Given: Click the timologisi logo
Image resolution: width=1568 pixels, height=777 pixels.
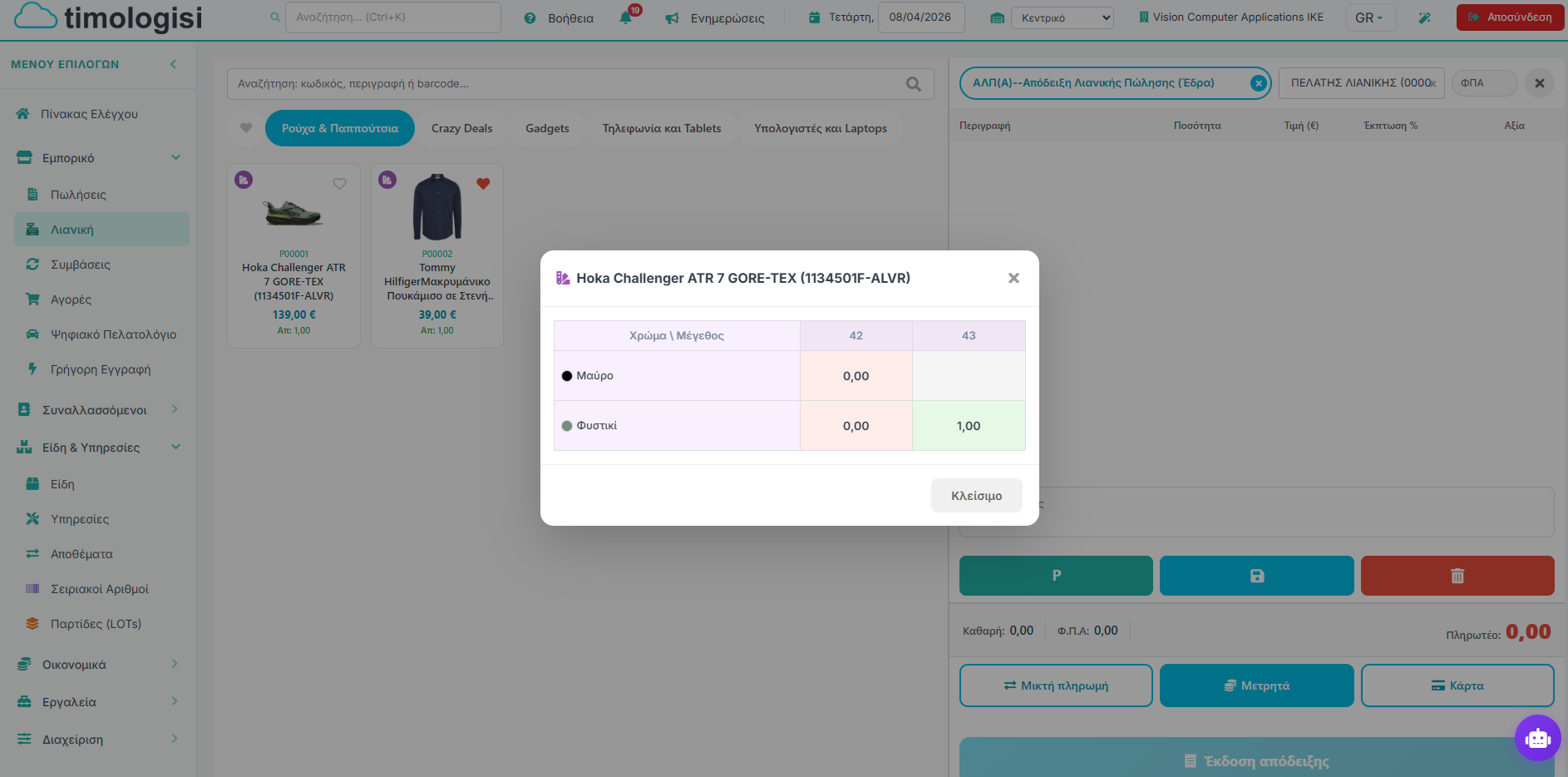Looking at the screenshot, I should click(x=108, y=17).
